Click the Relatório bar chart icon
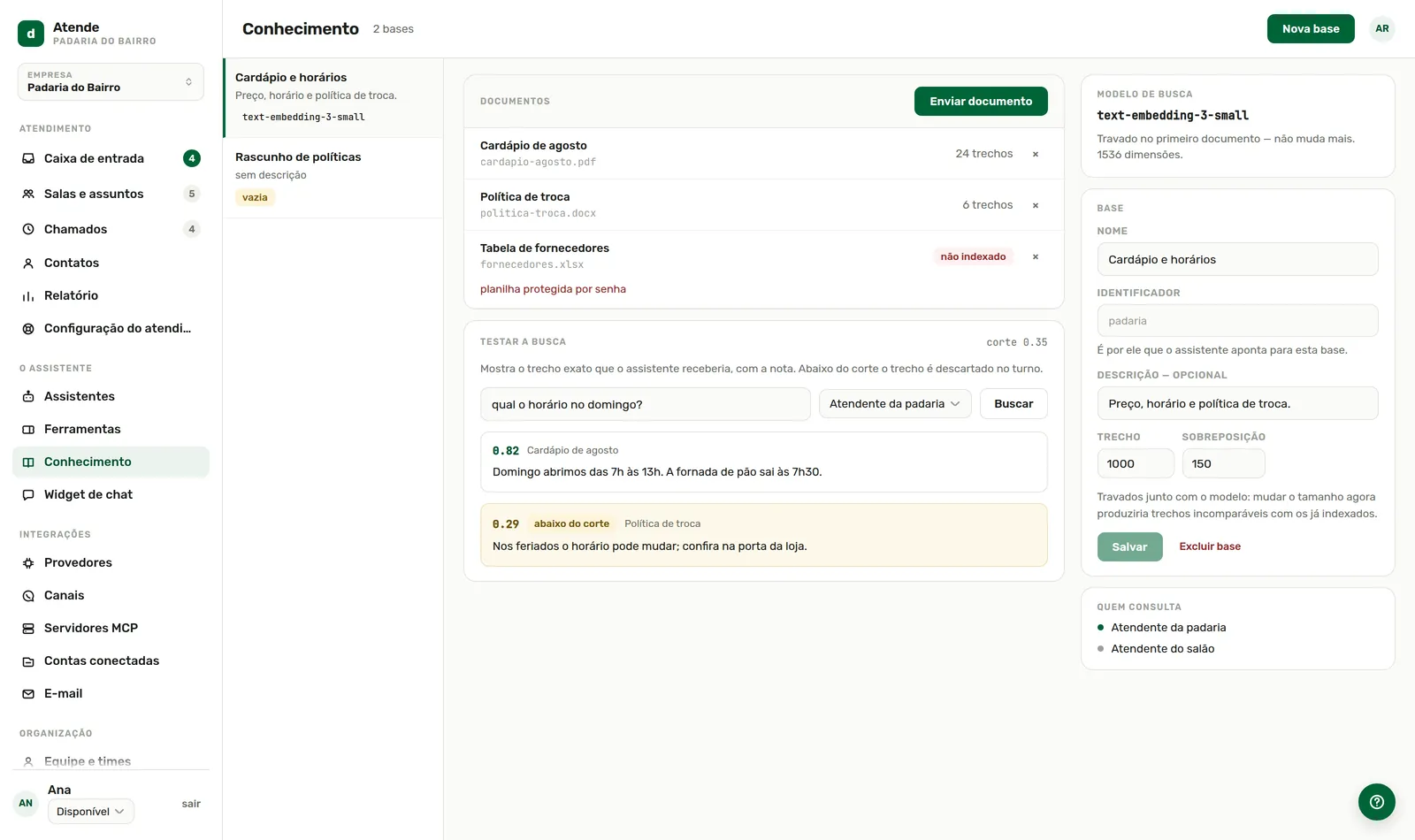The image size is (1415, 840). coord(28,295)
